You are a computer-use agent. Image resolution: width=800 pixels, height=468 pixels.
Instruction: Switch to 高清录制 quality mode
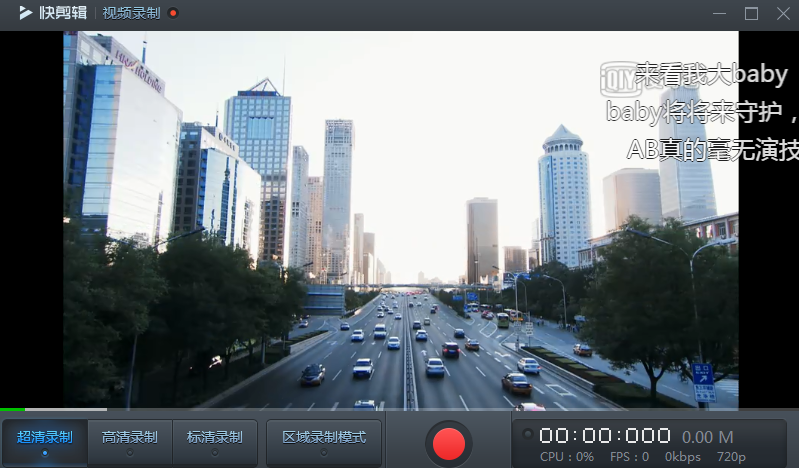tap(130, 442)
